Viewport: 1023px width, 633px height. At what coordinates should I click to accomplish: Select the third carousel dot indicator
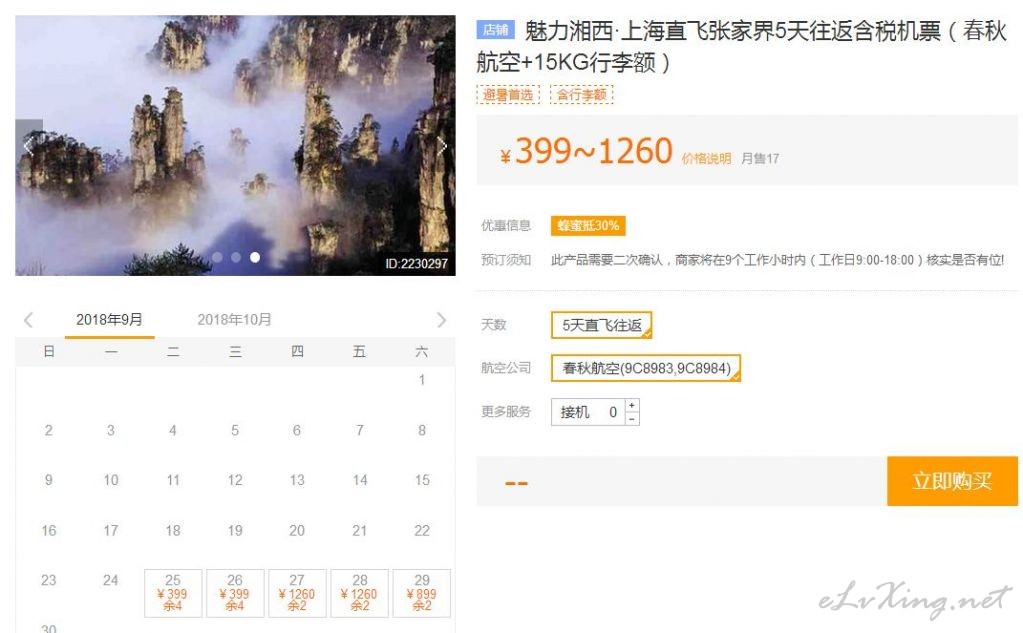coord(255,257)
